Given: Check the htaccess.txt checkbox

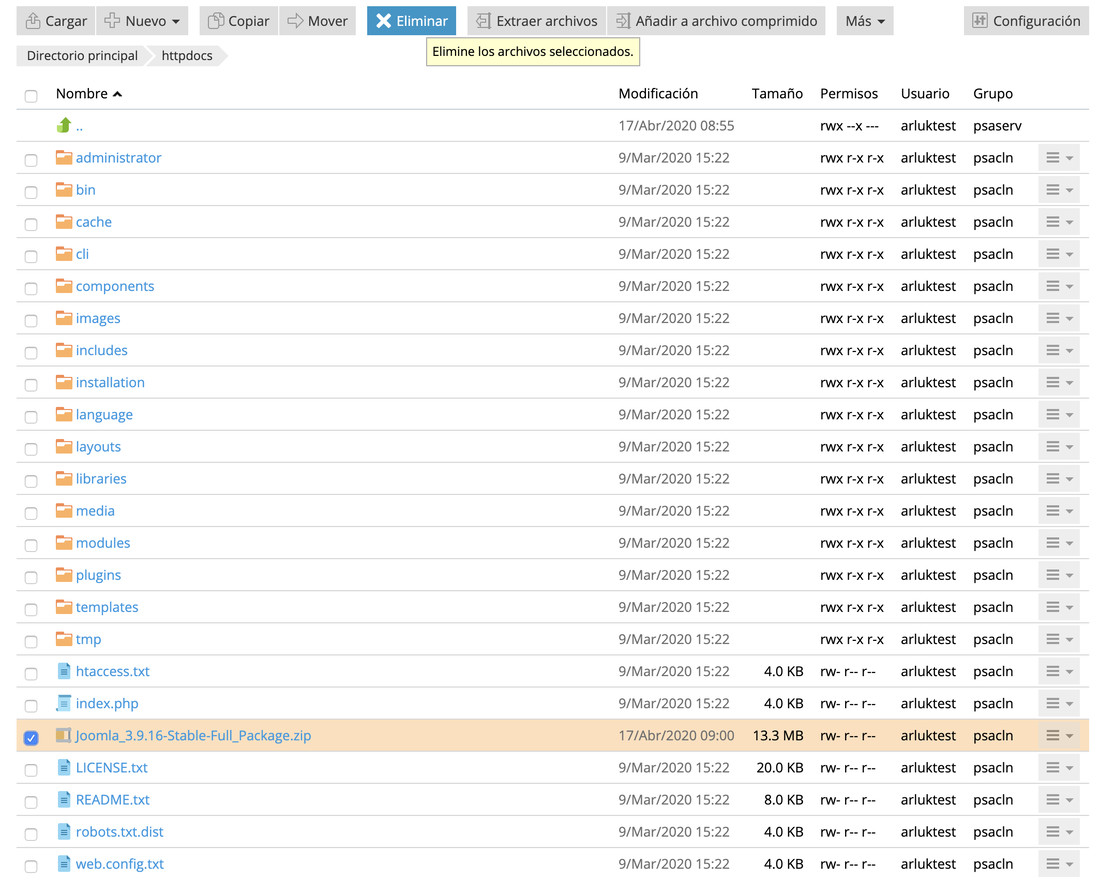Looking at the screenshot, I should coord(31,674).
